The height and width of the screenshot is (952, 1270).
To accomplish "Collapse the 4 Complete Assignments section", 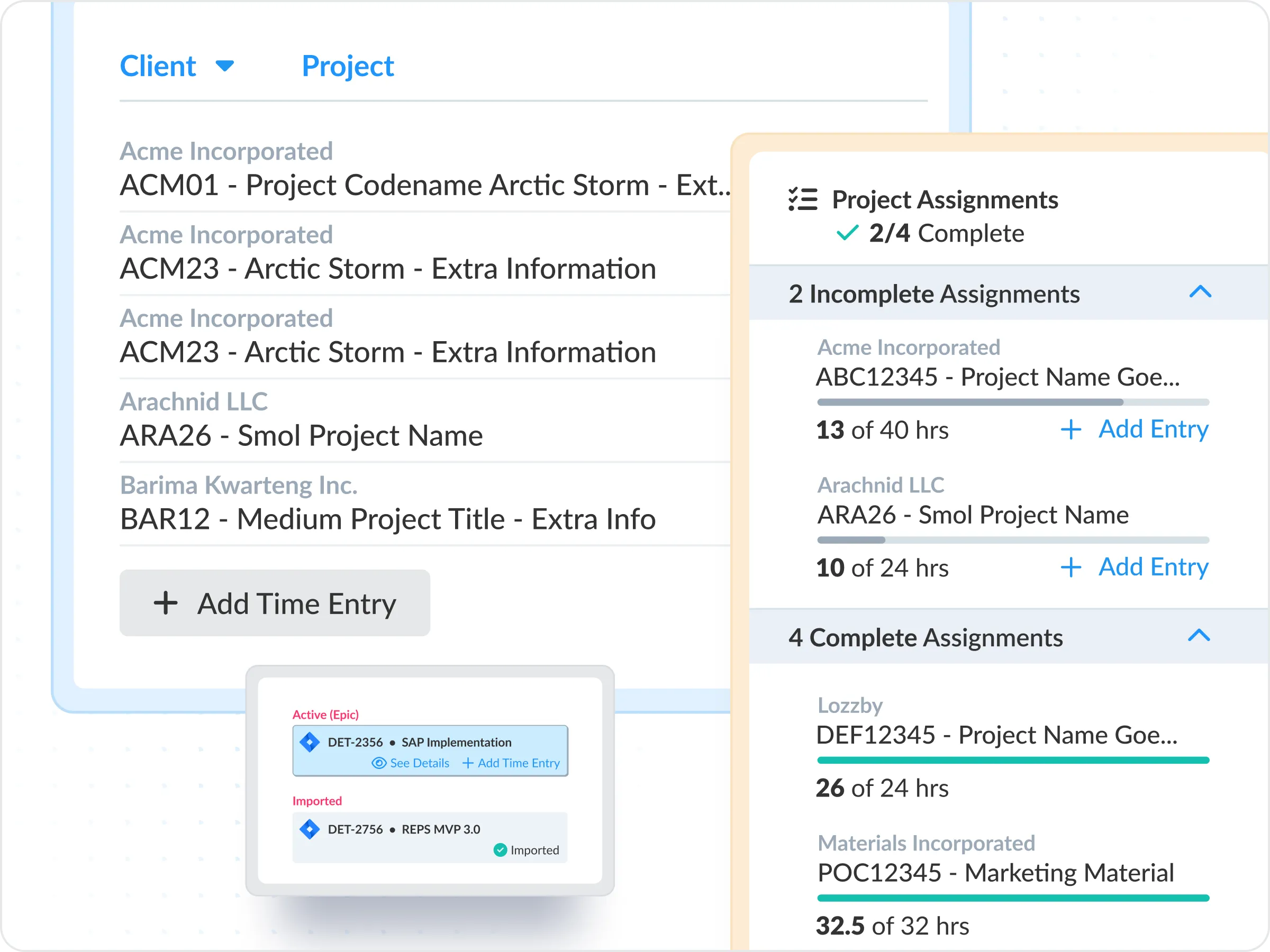I will [x=1199, y=635].
